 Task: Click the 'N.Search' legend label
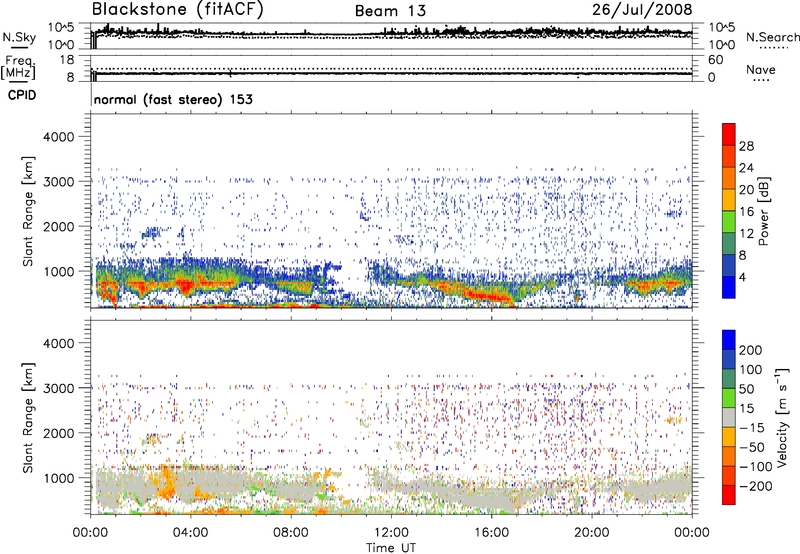[772, 37]
